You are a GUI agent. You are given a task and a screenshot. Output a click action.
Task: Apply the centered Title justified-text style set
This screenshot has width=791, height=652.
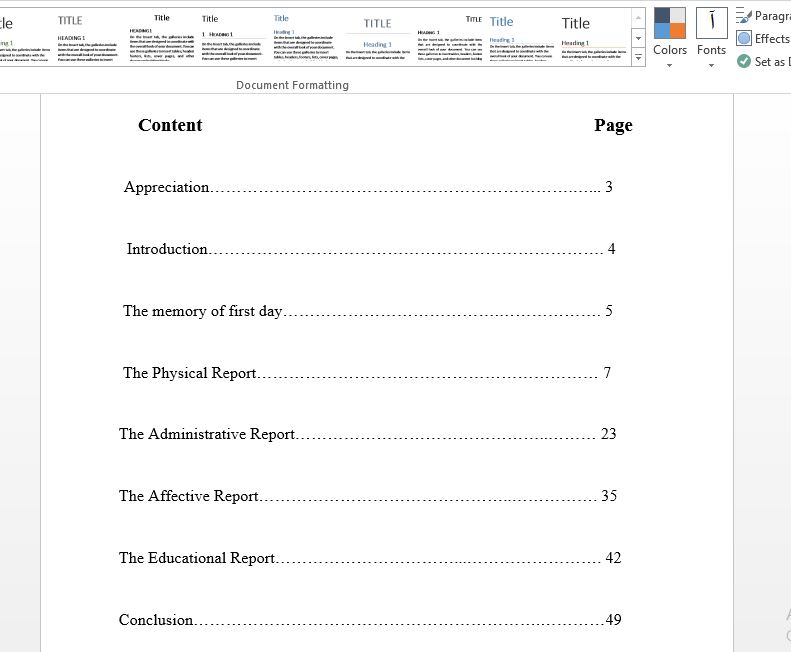pyautogui.click(x=161, y=38)
